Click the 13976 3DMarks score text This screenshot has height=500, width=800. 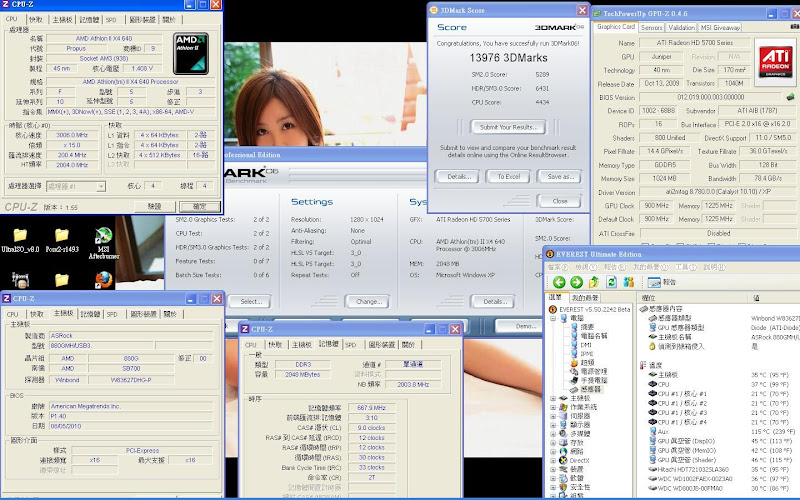coord(508,58)
